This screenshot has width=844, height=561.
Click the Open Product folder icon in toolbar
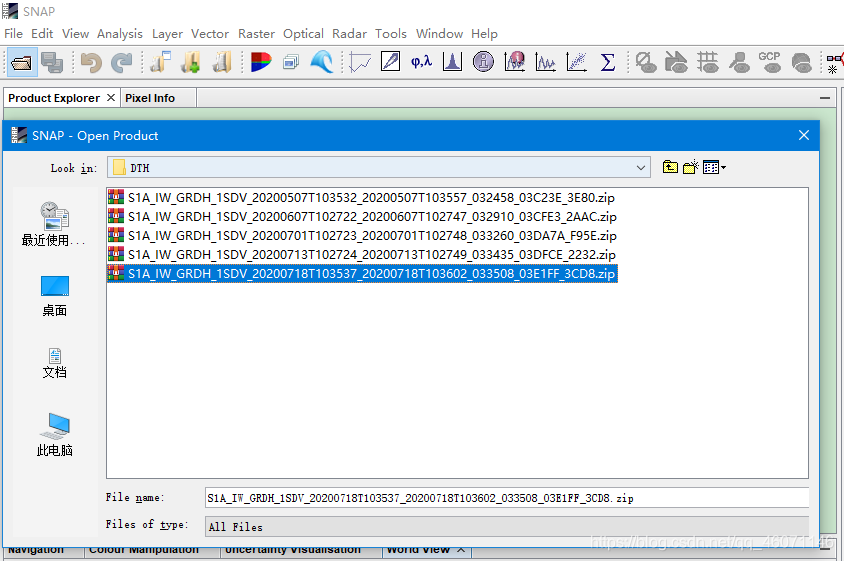[22, 62]
